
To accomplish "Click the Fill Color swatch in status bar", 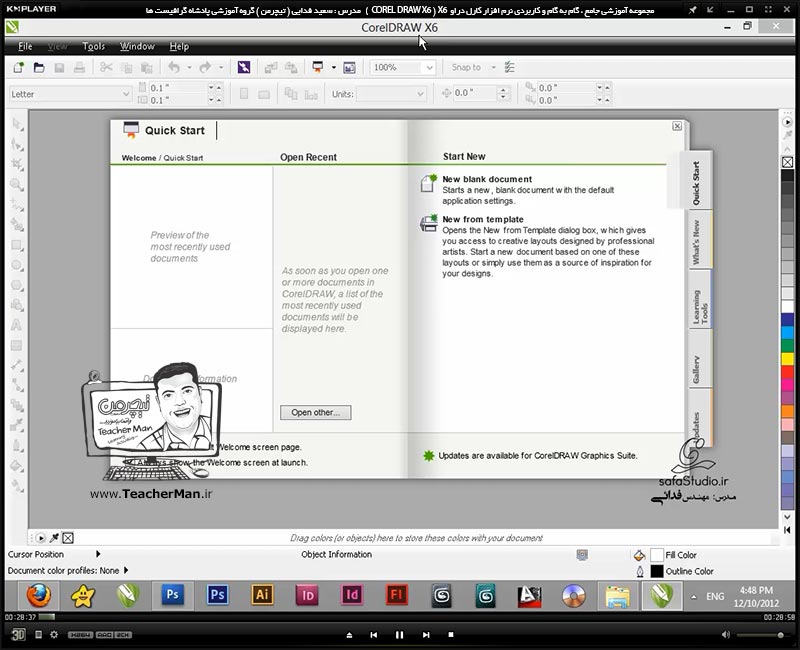I will tap(657, 555).
